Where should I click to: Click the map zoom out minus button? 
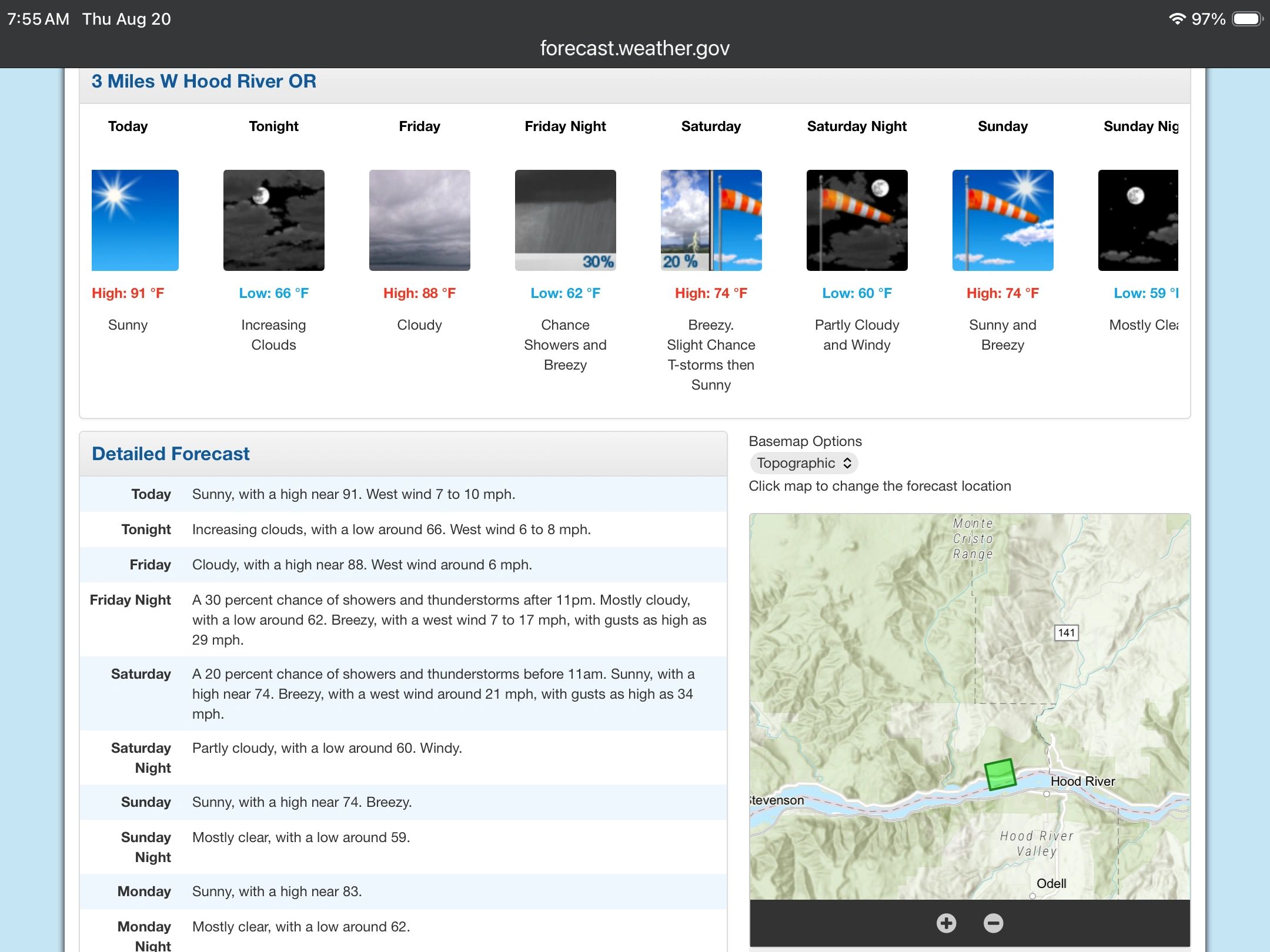tap(993, 923)
